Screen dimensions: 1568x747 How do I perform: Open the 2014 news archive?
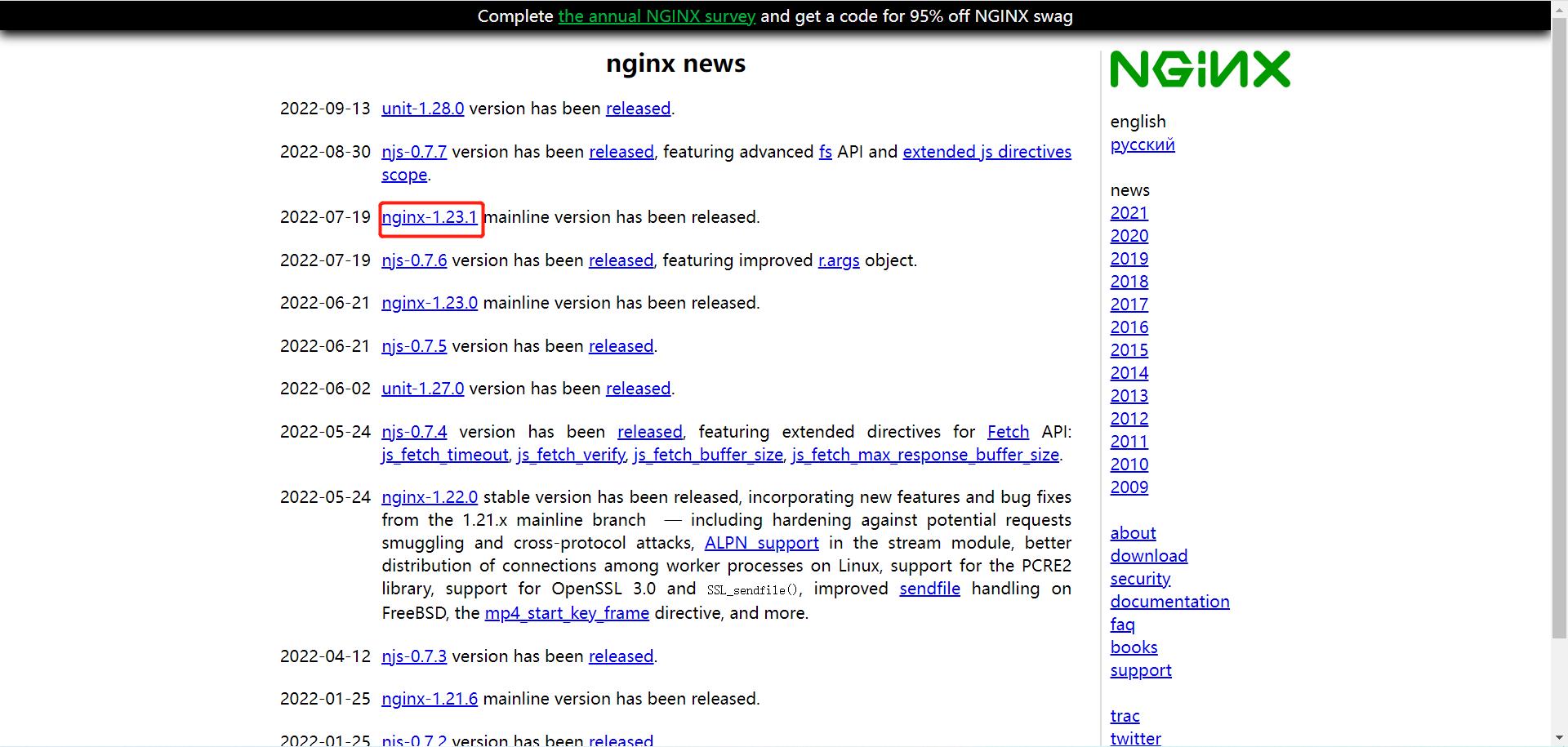pyautogui.click(x=1129, y=373)
